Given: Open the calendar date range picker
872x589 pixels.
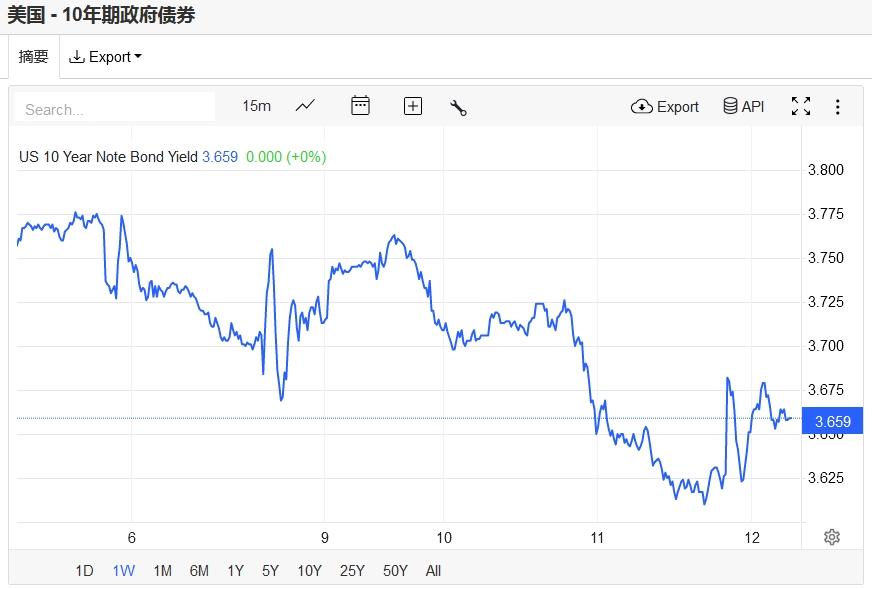Looking at the screenshot, I should pos(360,106).
